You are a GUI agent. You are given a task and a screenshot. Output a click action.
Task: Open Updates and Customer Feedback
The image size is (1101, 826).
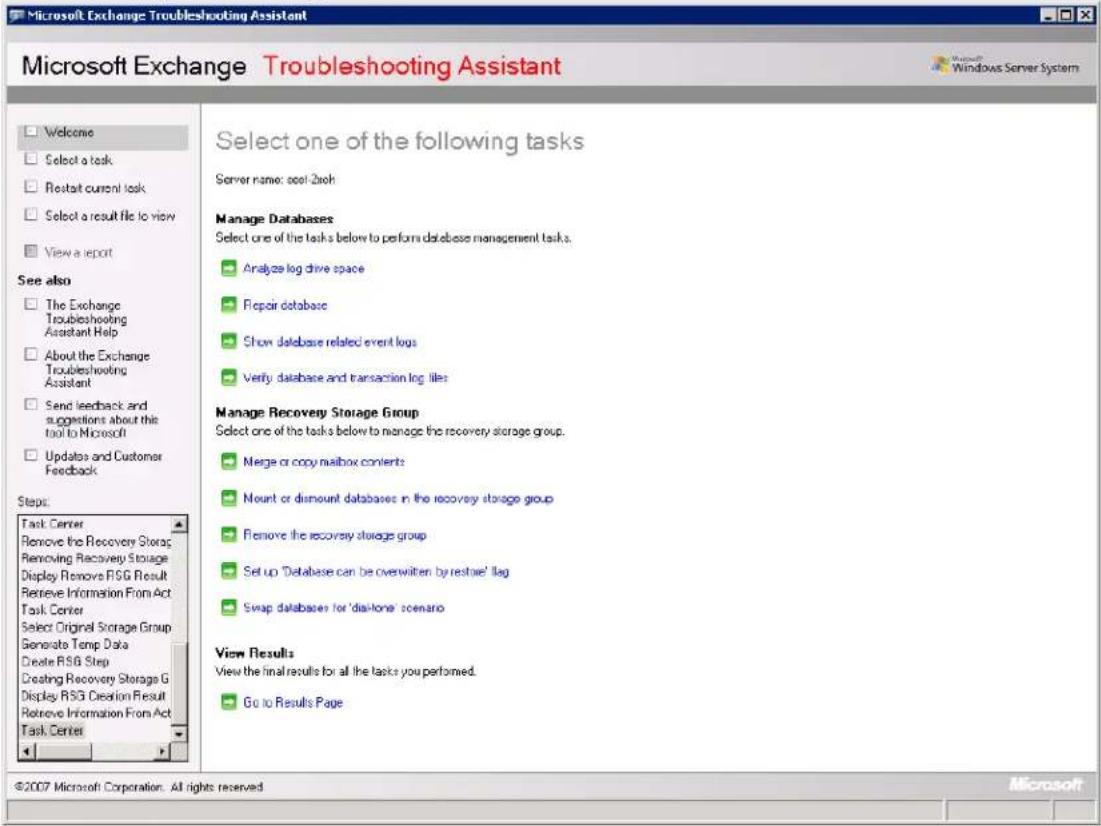[x=103, y=463]
